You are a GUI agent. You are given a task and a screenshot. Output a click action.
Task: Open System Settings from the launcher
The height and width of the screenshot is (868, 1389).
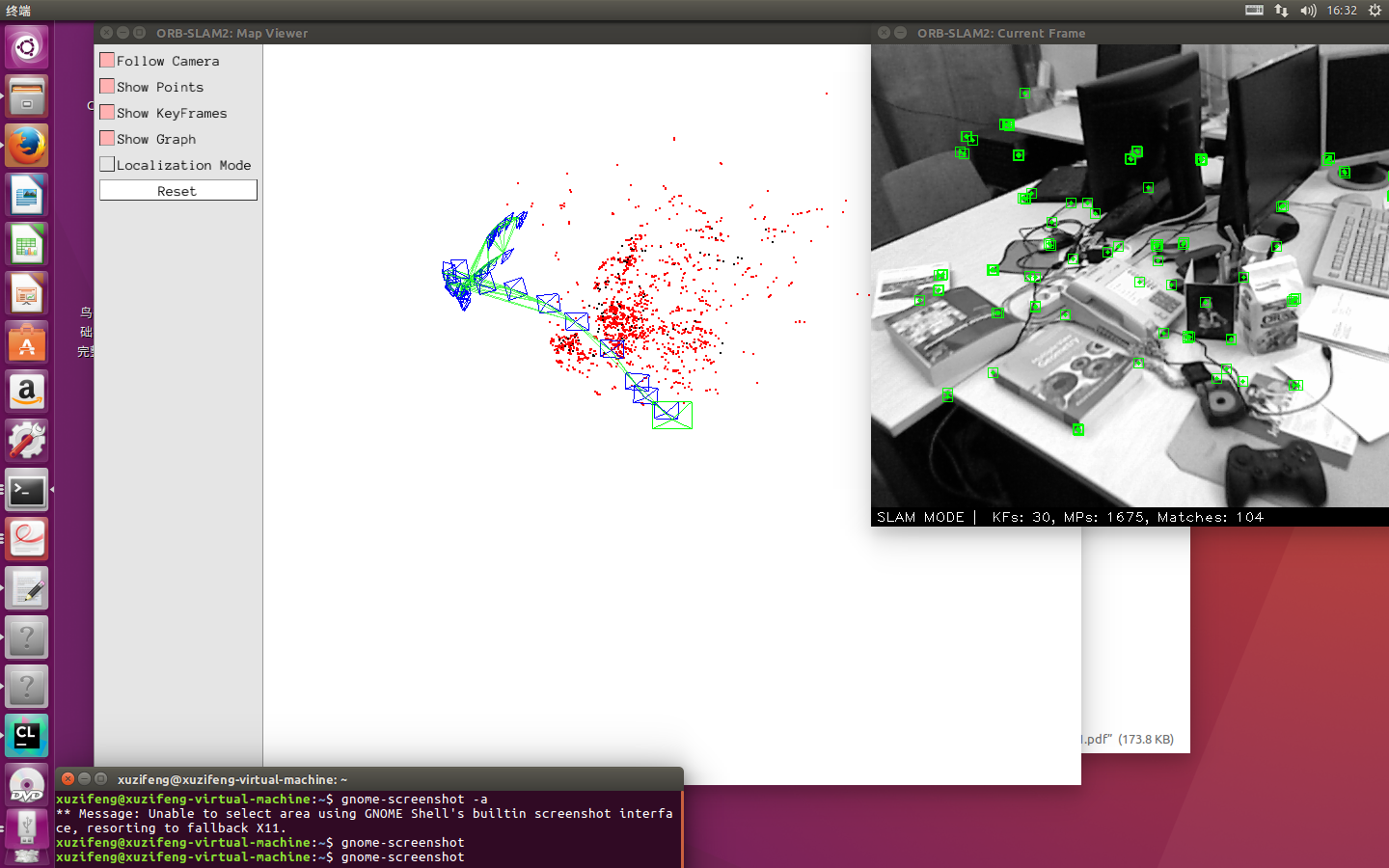coord(26,441)
